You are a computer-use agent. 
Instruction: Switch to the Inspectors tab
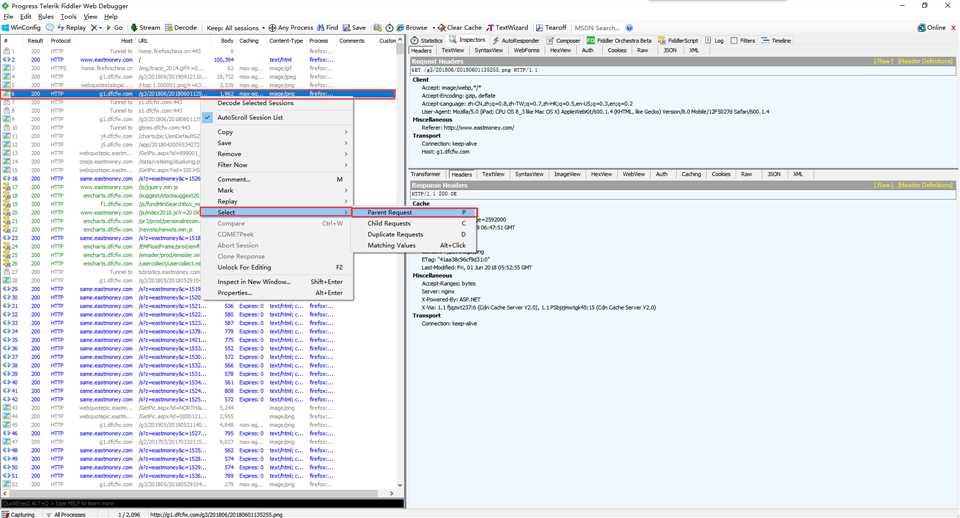pyautogui.click(x=468, y=40)
